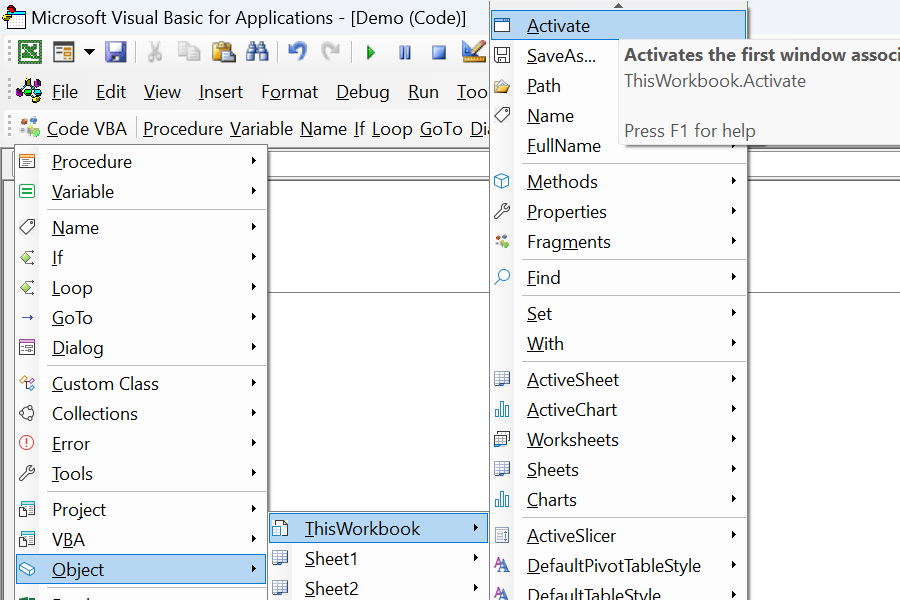Screen dimensions: 900x600
Task: Click Name in the Code VBA toolbar
Action: point(324,129)
